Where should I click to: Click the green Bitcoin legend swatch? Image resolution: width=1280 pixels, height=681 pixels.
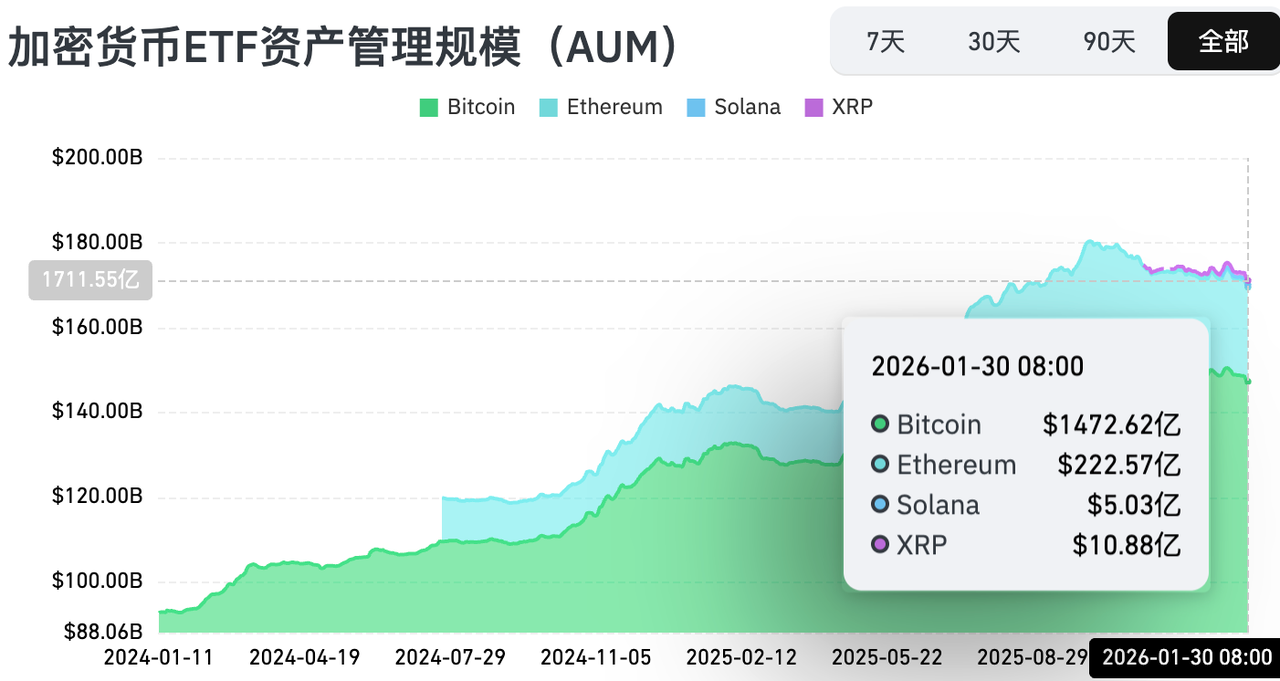pos(429,108)
